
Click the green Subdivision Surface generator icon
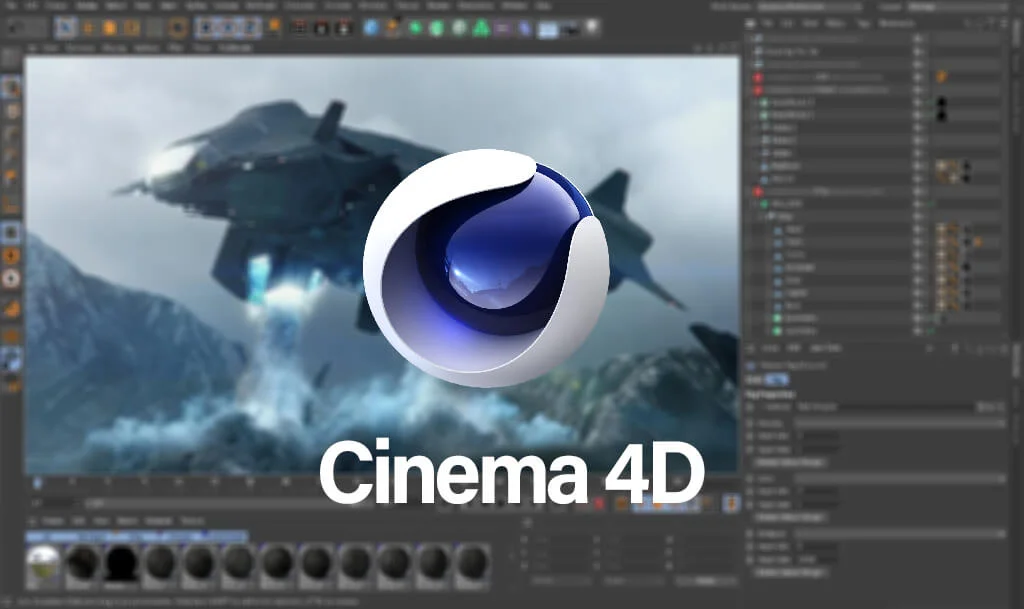415,28
